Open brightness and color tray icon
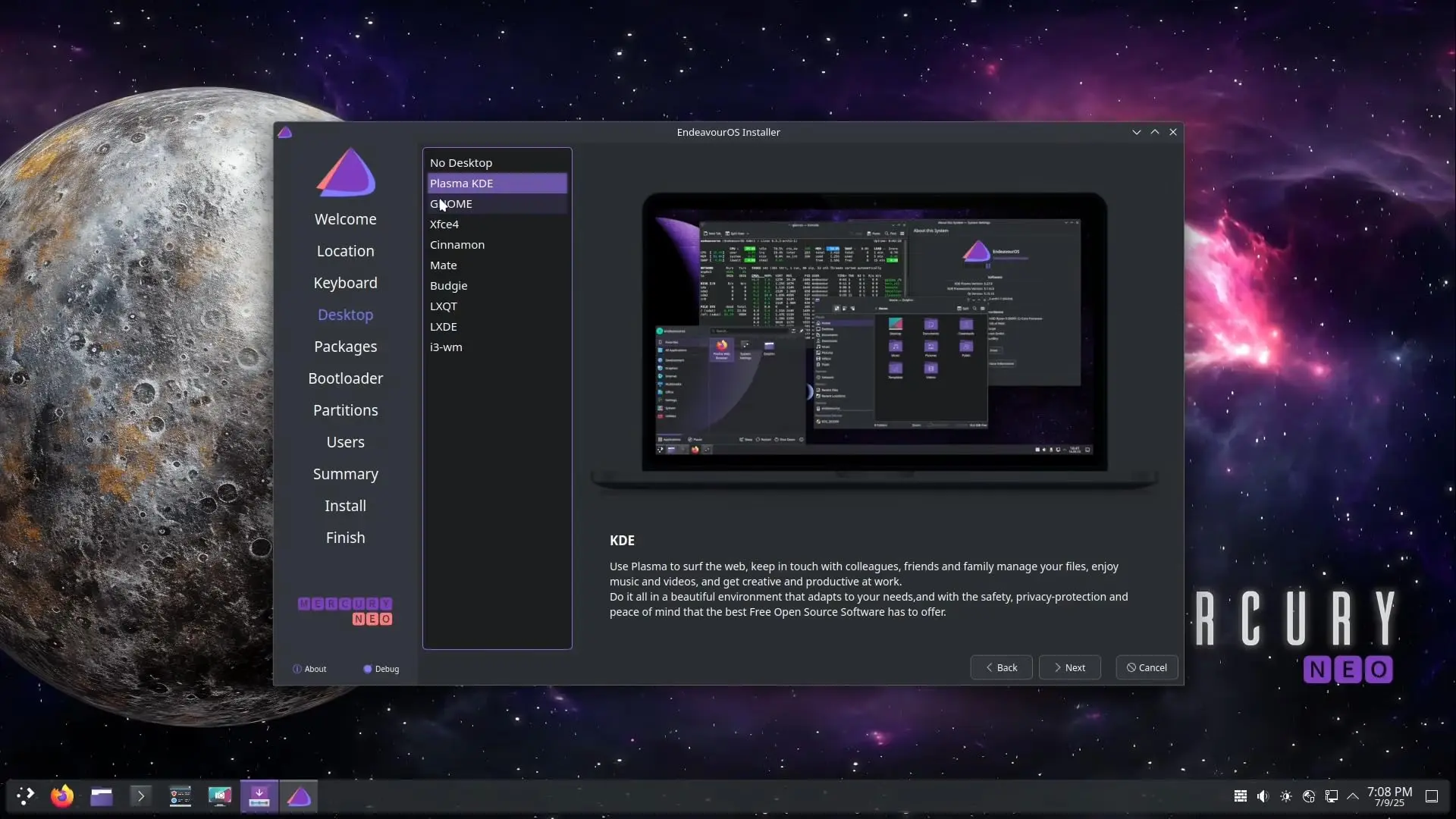Viewport: 1456px width, 819px height. click(1286, 796)
